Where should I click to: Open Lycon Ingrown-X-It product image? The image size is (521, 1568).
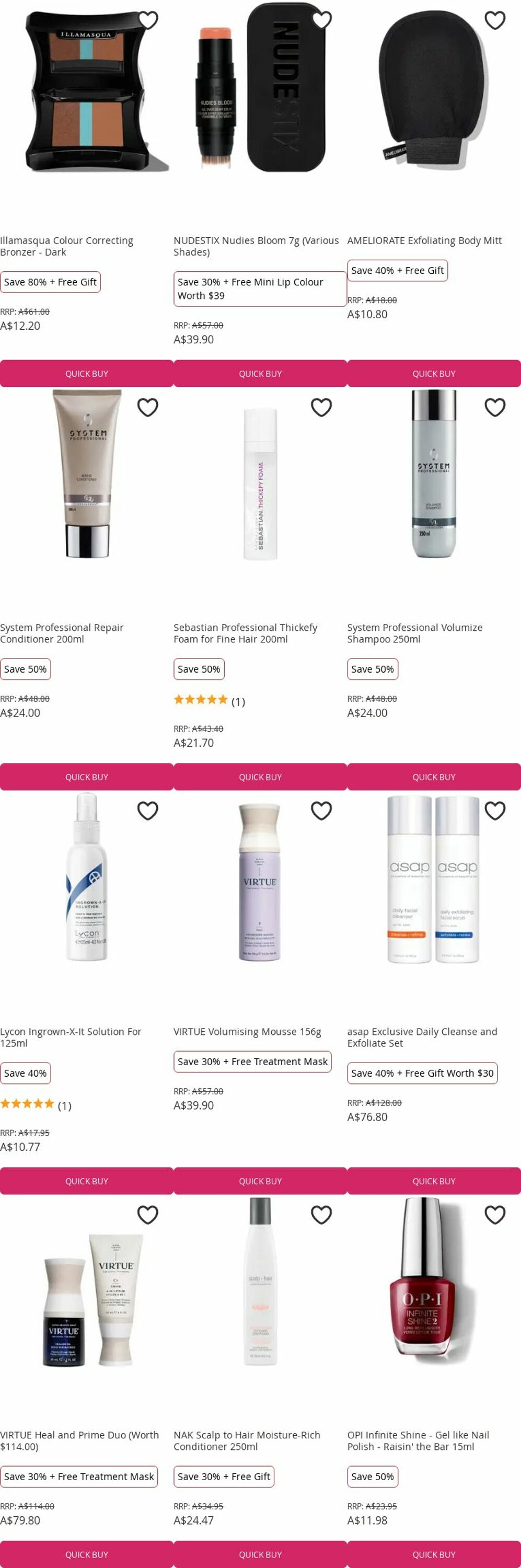pos(86,877)
